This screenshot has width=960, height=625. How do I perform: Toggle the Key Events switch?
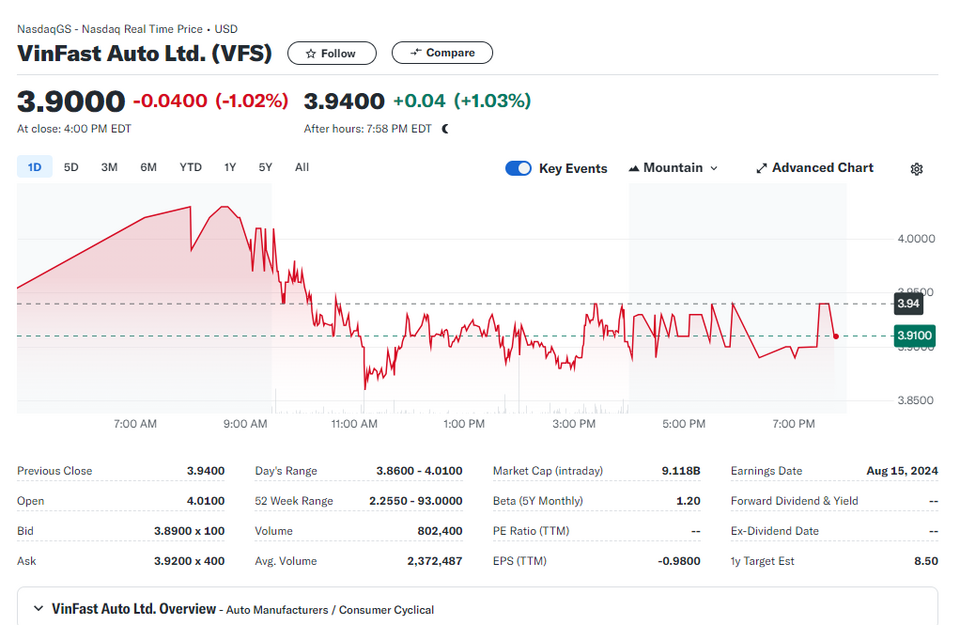[518, 168]
